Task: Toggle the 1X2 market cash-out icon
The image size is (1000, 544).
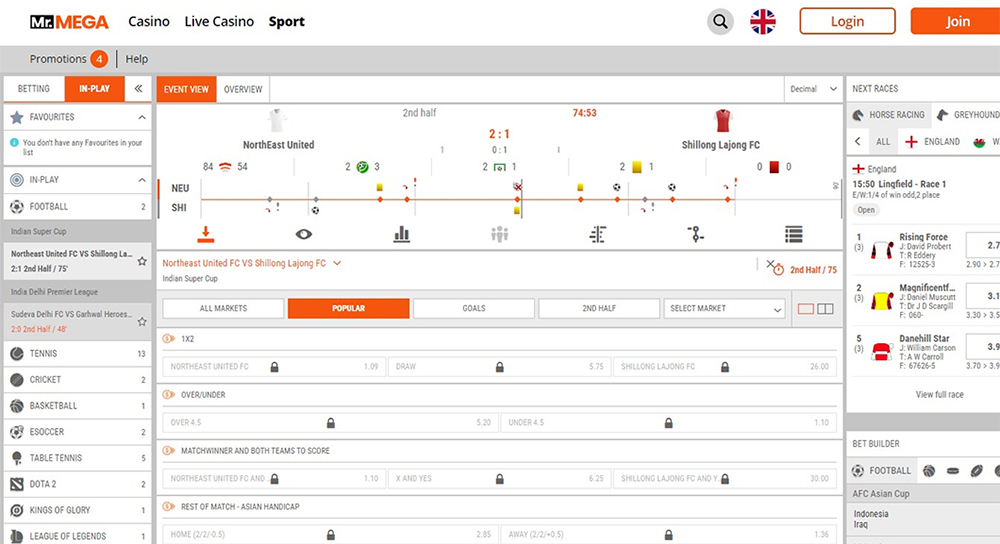Action: (168, 339)
